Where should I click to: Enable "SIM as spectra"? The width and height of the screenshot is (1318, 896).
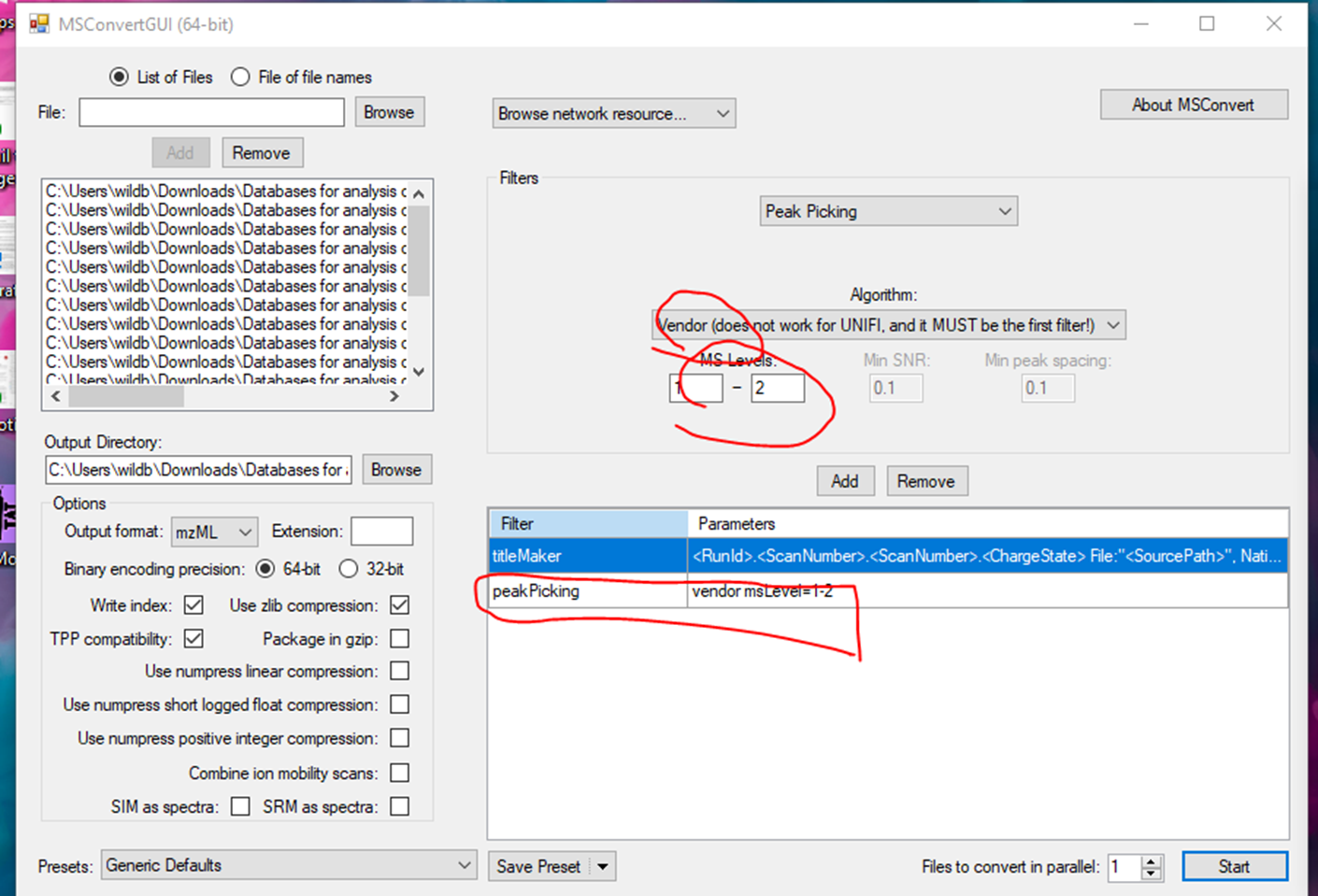tap(240, 805)
